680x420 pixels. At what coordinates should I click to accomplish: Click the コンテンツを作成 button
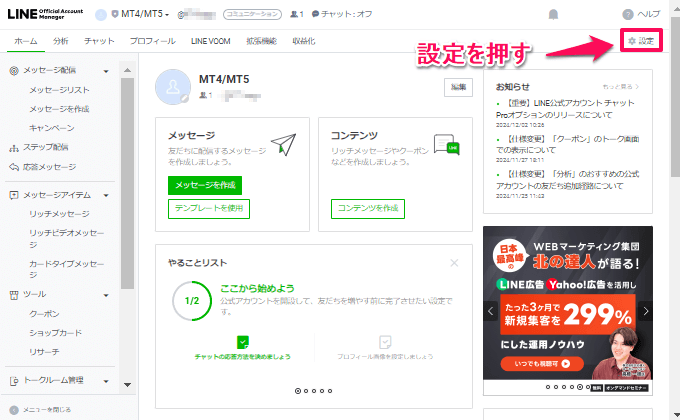click(368, 209)
